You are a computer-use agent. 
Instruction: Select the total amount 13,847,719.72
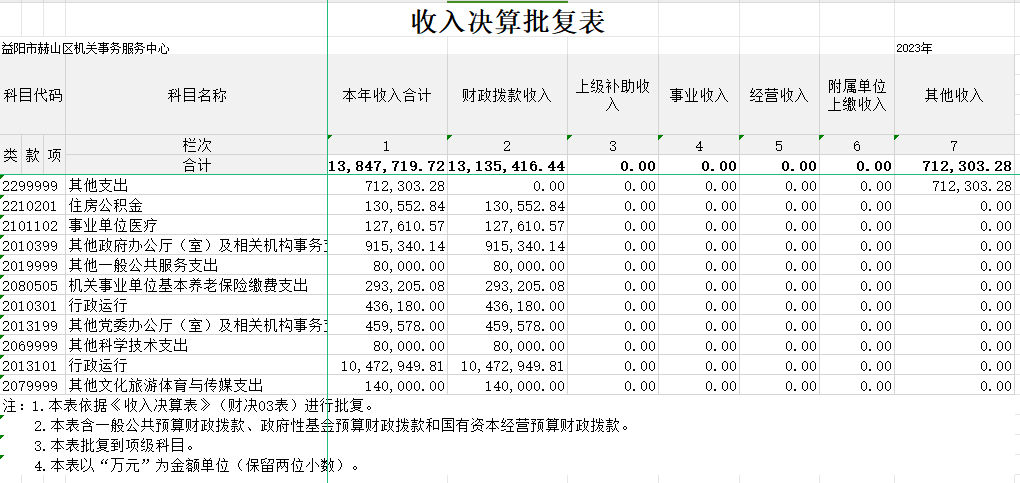pos(387,165)
